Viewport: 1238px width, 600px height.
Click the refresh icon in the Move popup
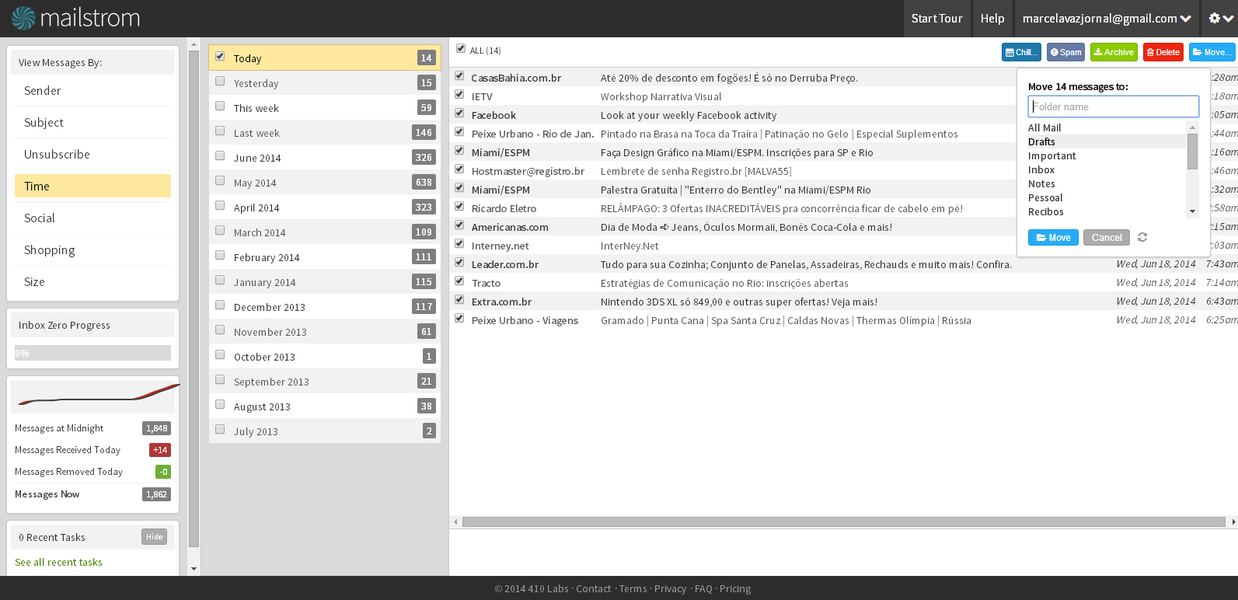point(1142,237)
